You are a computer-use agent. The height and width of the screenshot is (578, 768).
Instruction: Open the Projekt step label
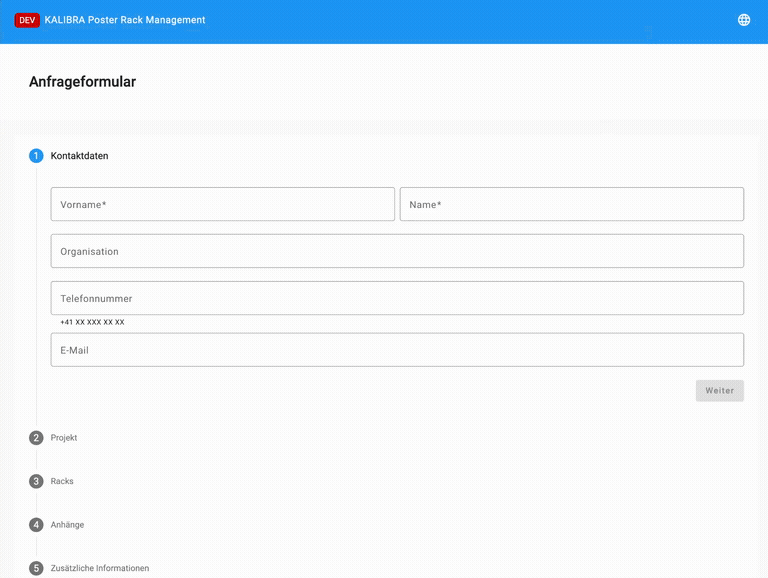click(64, 437)
